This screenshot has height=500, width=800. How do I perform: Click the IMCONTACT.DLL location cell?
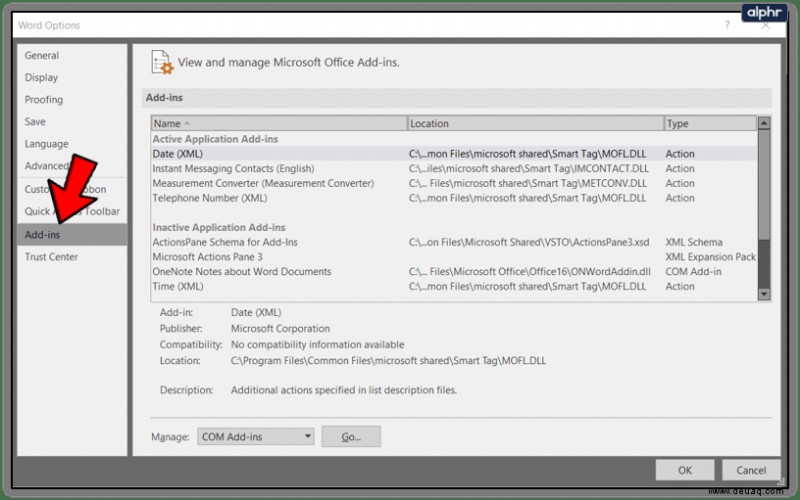click(x=529, y=168)
